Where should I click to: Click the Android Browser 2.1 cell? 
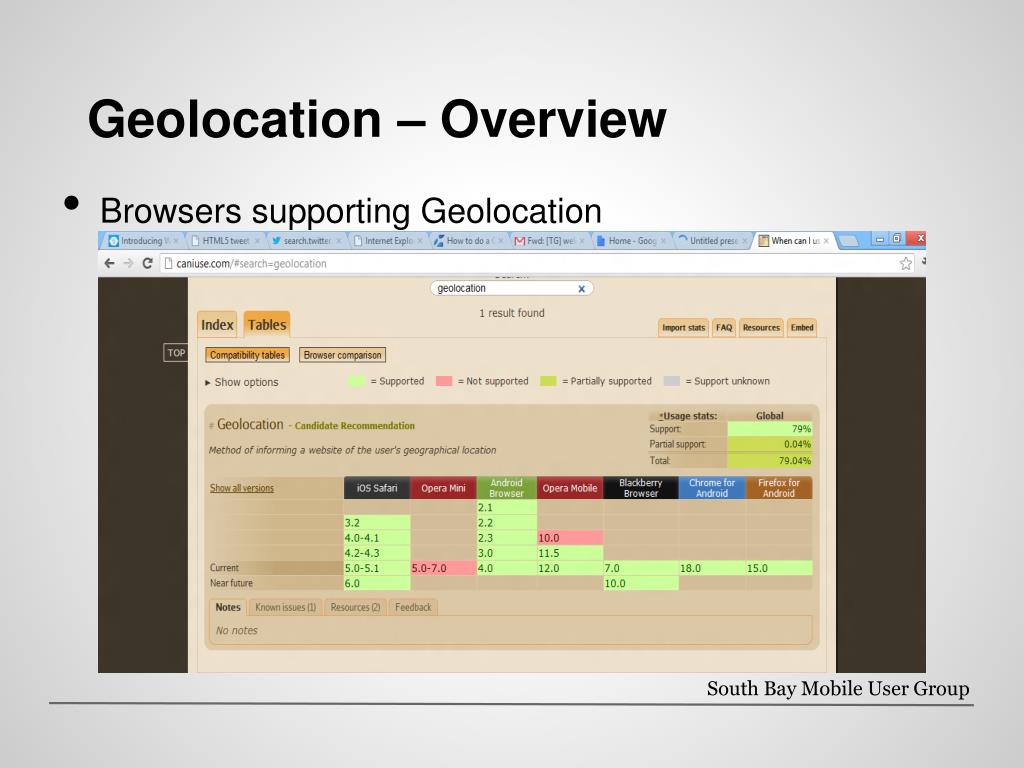point(507,507)
